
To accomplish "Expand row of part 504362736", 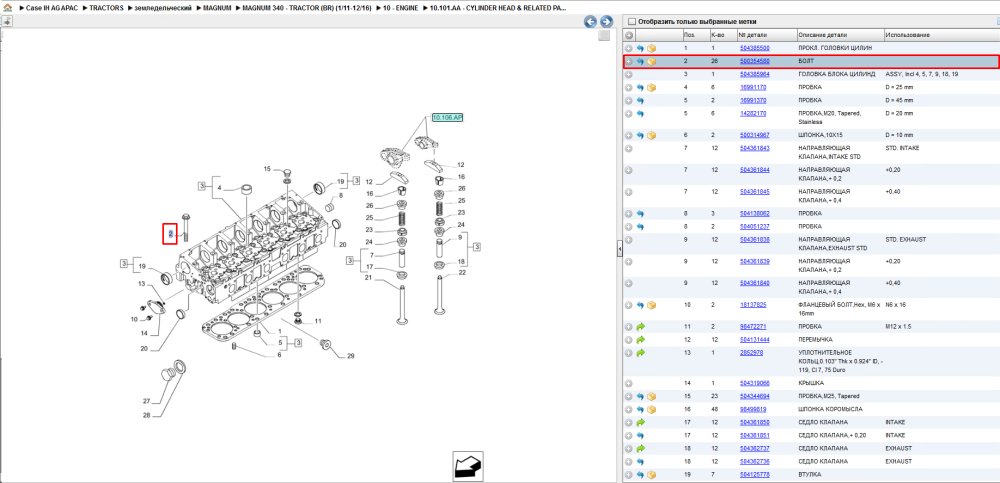I will point(629,461).
